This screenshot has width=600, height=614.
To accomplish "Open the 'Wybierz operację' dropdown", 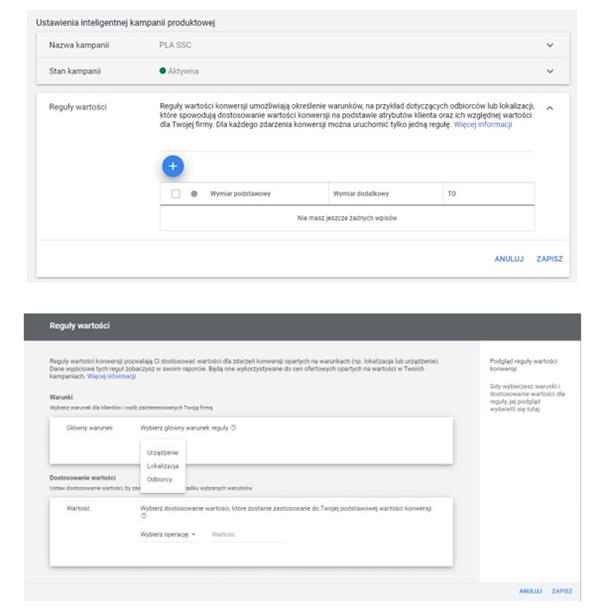I will coord(168,535).
